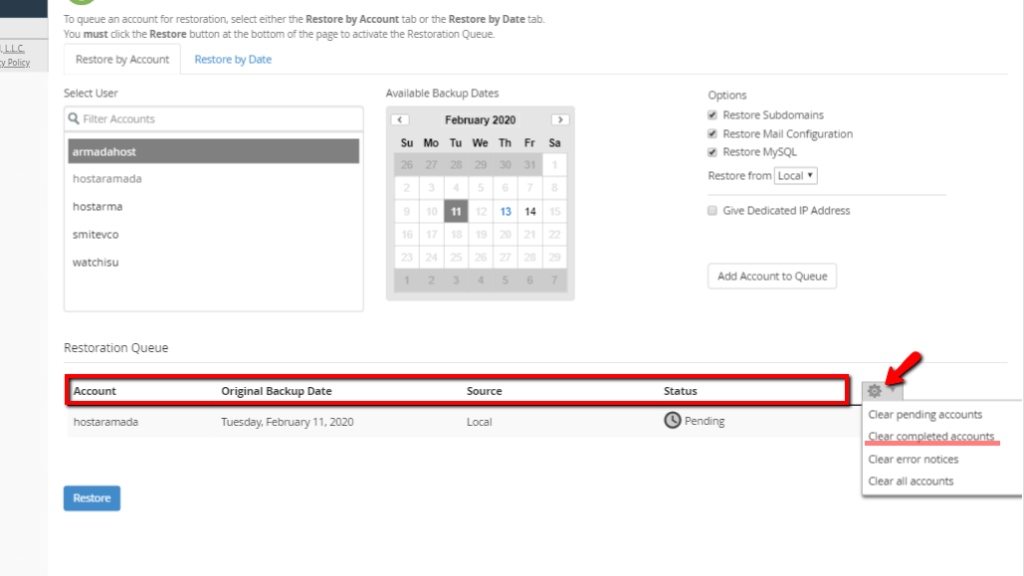Go to previous month in calendar

(x=400, y=120)
